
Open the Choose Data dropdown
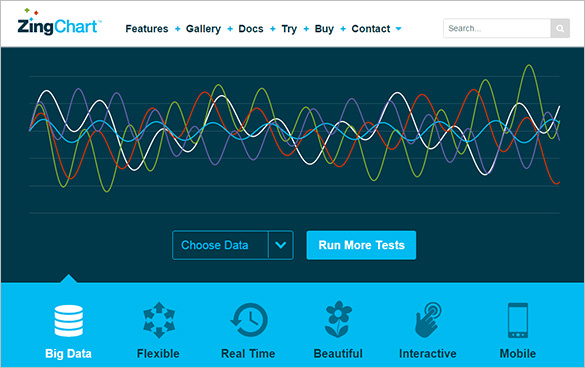(x=233, y=245)
